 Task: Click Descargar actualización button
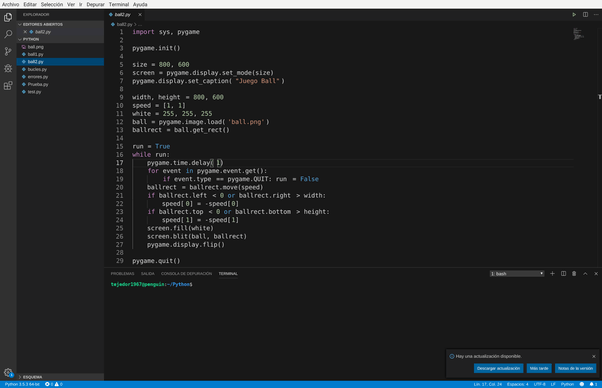click(x=498, y=368)
